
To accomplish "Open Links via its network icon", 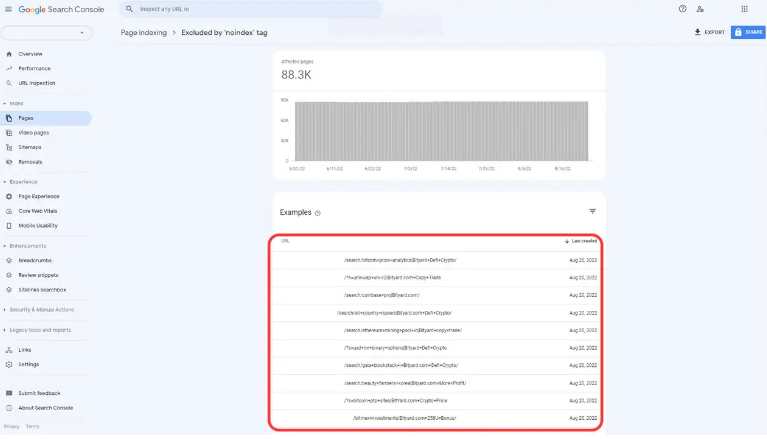I will click(x=9, y=350).
